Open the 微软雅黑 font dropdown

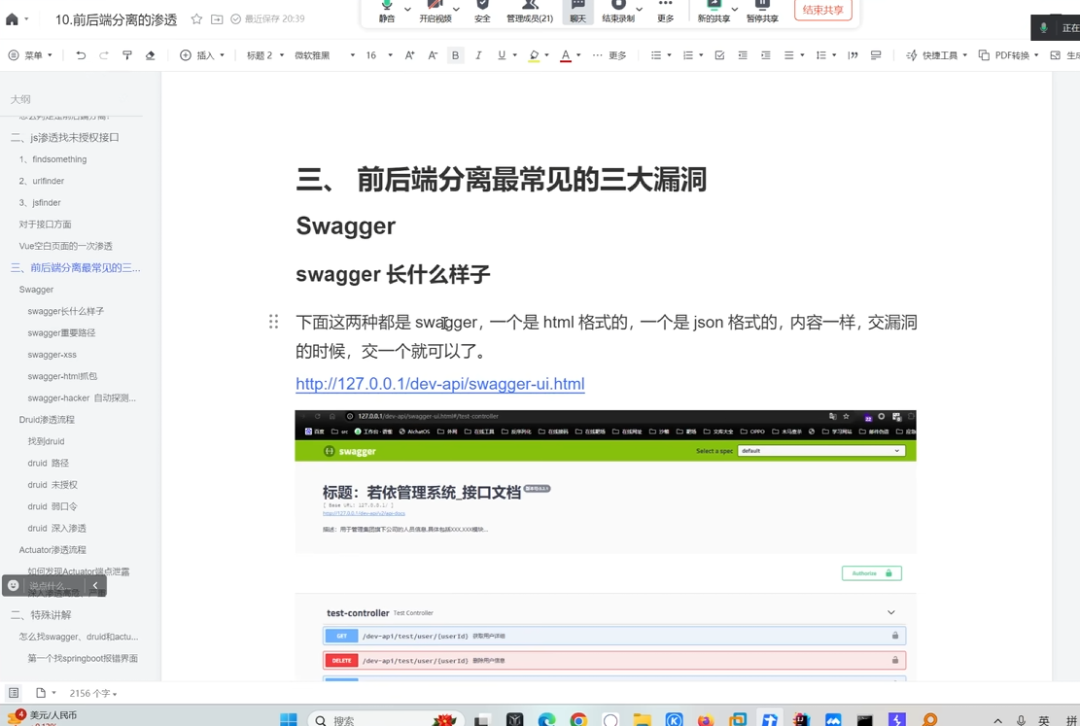pyautogui.click(x=324, y=55)
